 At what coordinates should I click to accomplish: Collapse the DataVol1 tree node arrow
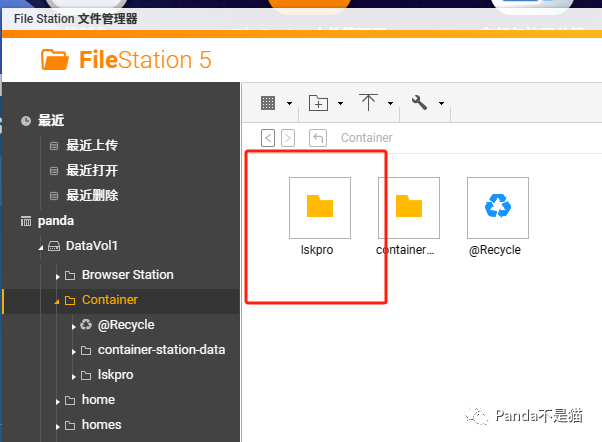(x=41, y=248)
